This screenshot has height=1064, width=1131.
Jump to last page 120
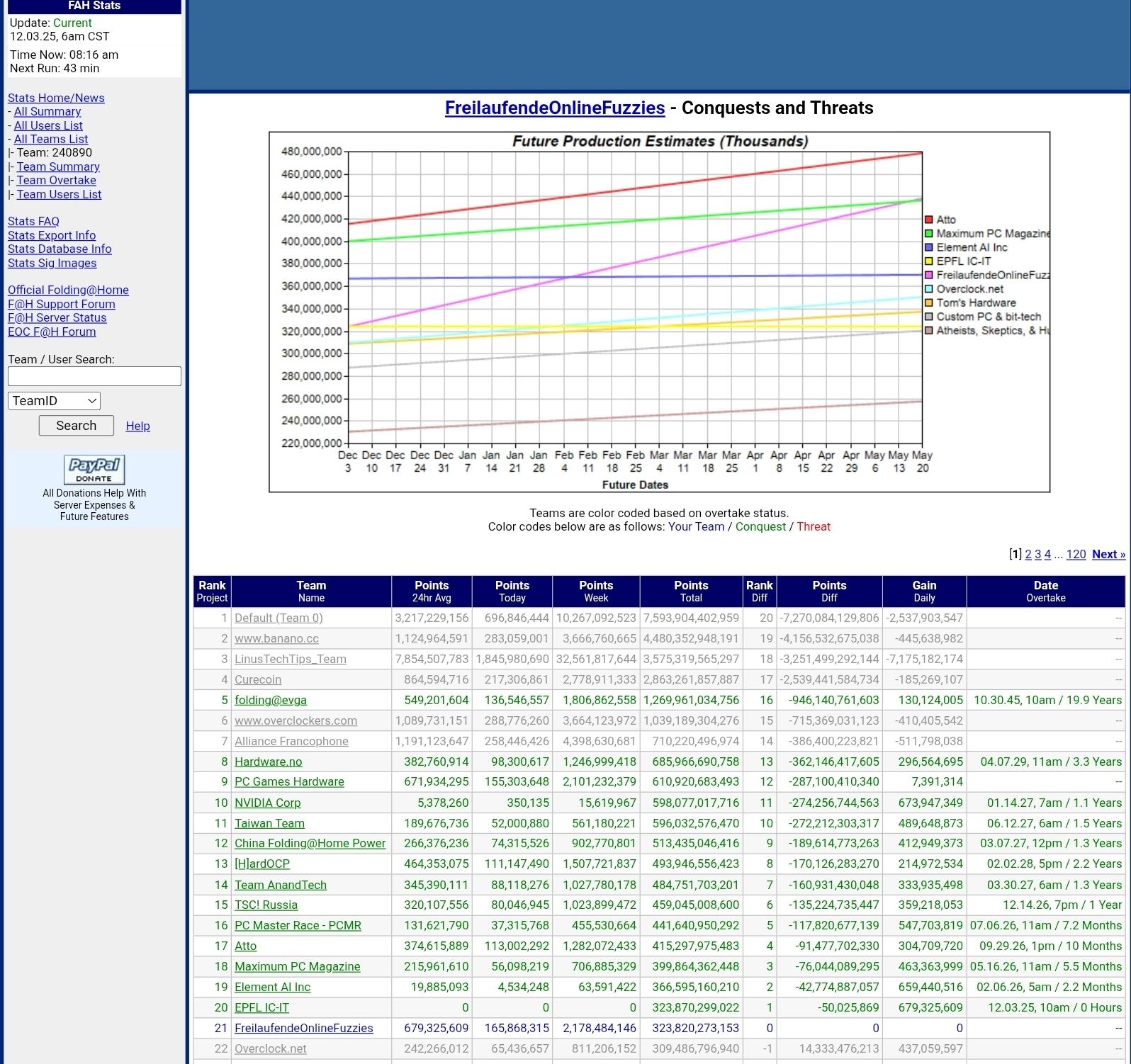point(1076,554)
